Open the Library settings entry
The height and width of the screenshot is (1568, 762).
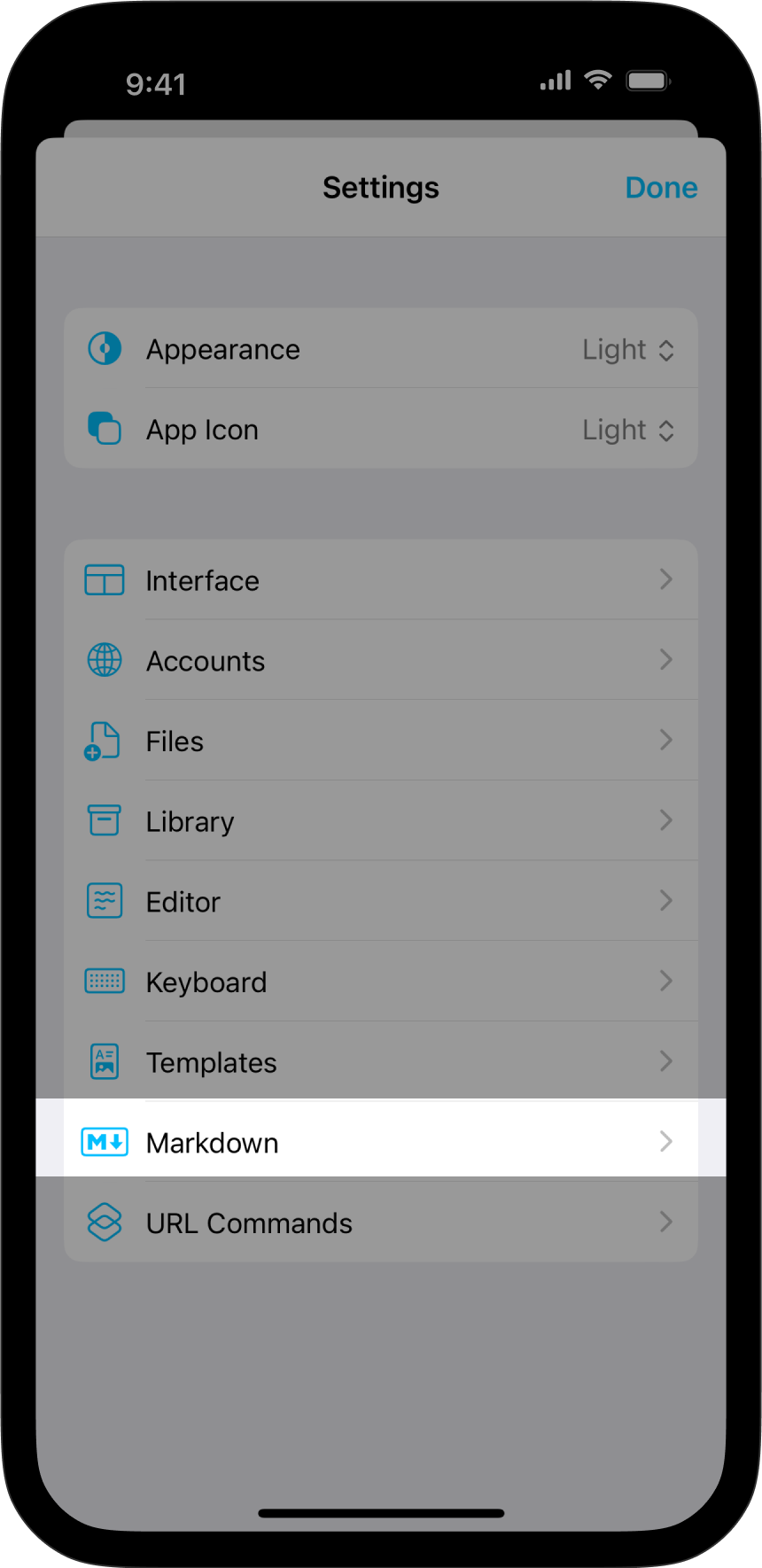[x=381, y=820]
